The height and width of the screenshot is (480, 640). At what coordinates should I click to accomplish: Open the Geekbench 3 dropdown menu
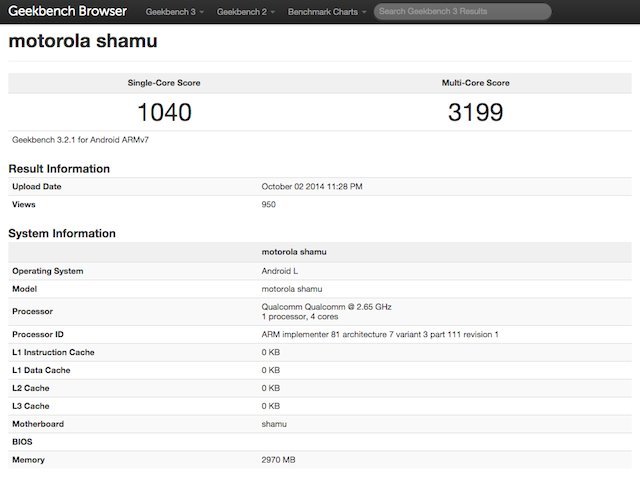(x=175, y=13)
